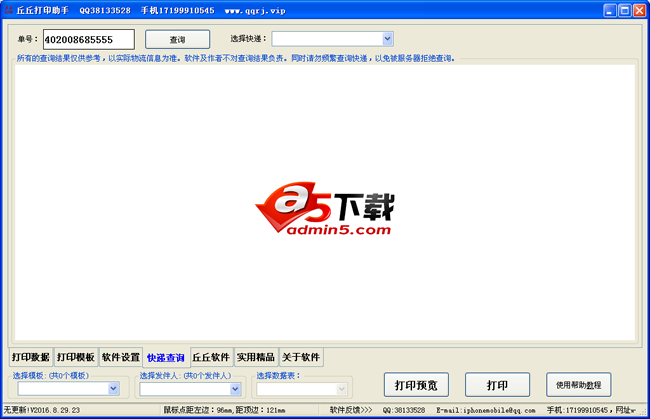Screen dimensions: 650x419
Task: Click the 选择模板 (共0个模板) label
Action: point(51,375)
